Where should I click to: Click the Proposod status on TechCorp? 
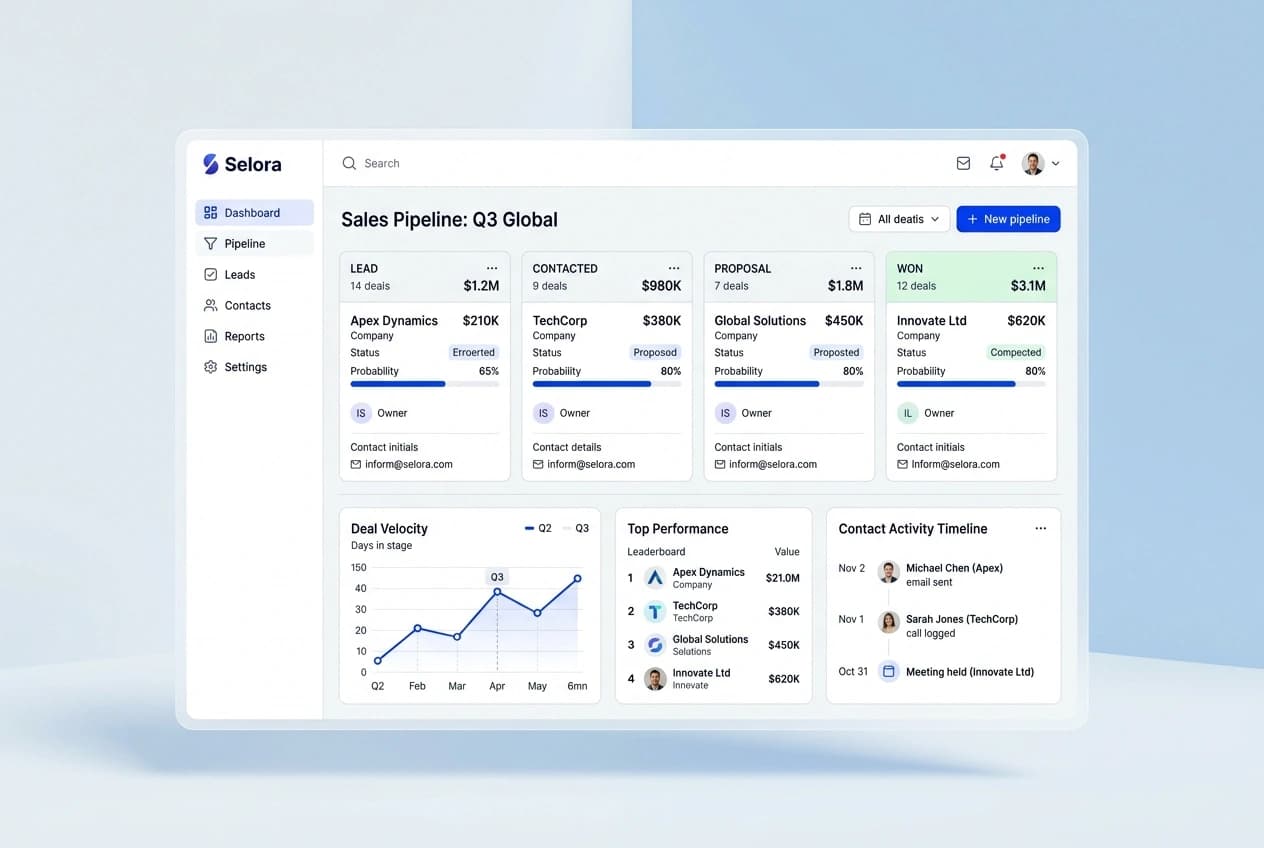[x=655, y=352]
